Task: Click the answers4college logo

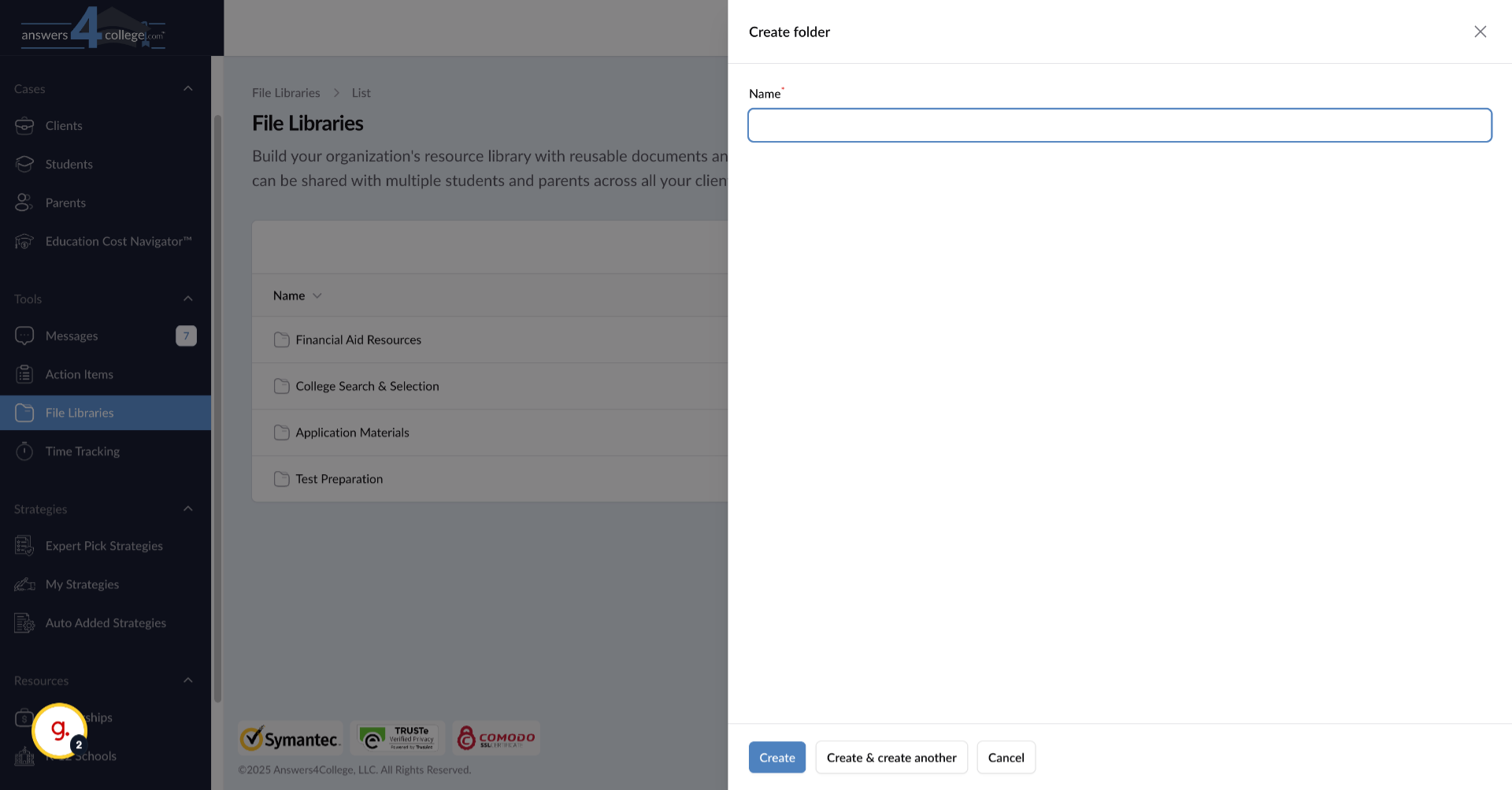Action: click(93, 28)
